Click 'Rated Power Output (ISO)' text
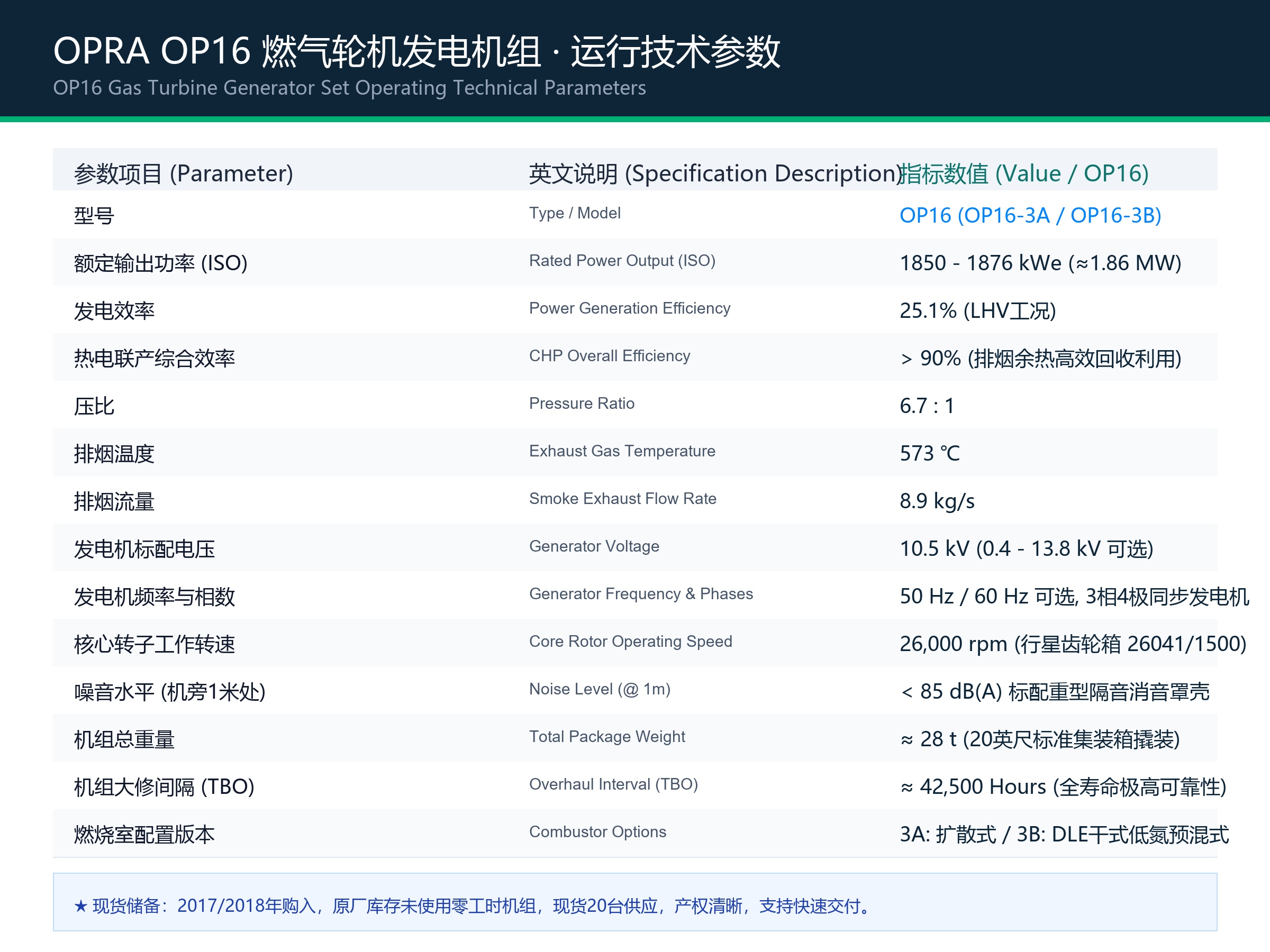Viewport: 1270px width, 952px height. [x=622, y=261]
